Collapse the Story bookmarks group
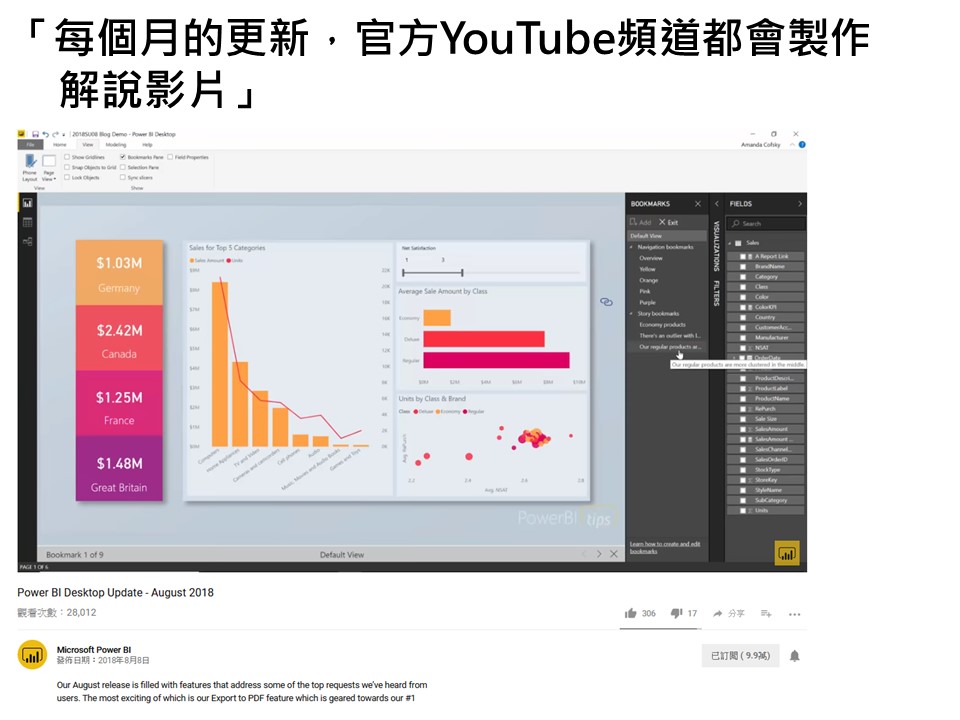The height and width of the screenshot is (720, 960). coord(632,313)
